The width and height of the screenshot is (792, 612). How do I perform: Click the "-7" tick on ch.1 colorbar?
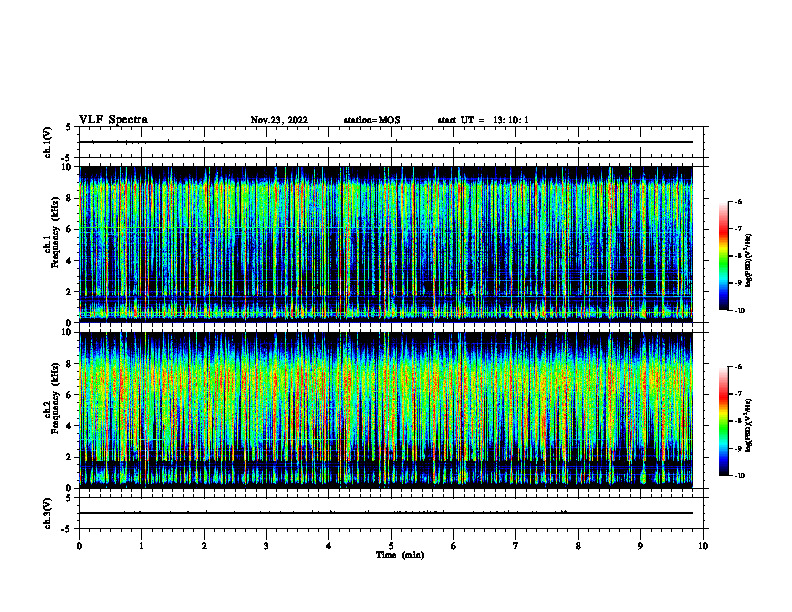(738, 229)
